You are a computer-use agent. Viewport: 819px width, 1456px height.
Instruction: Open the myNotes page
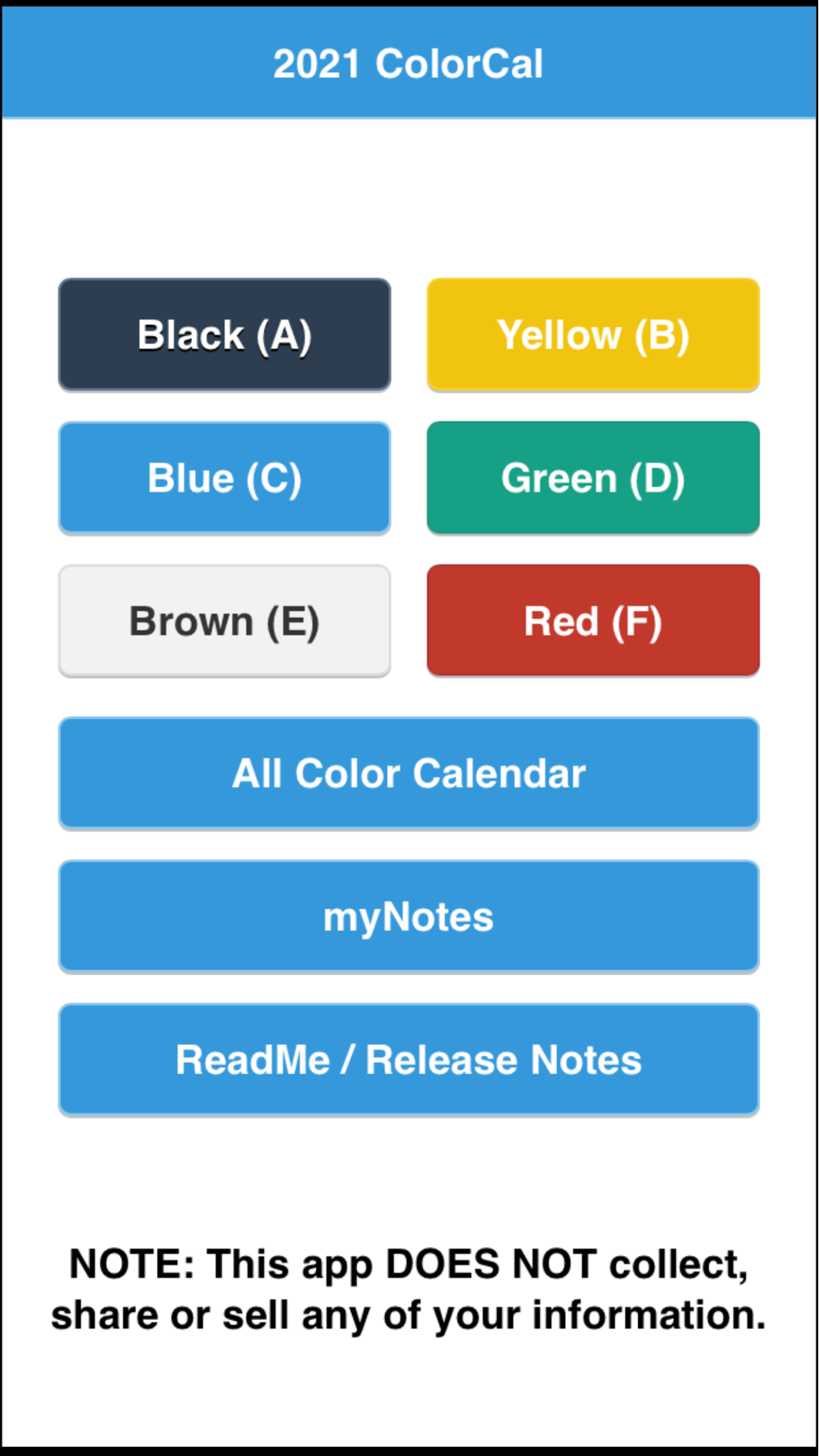[409, 917]
